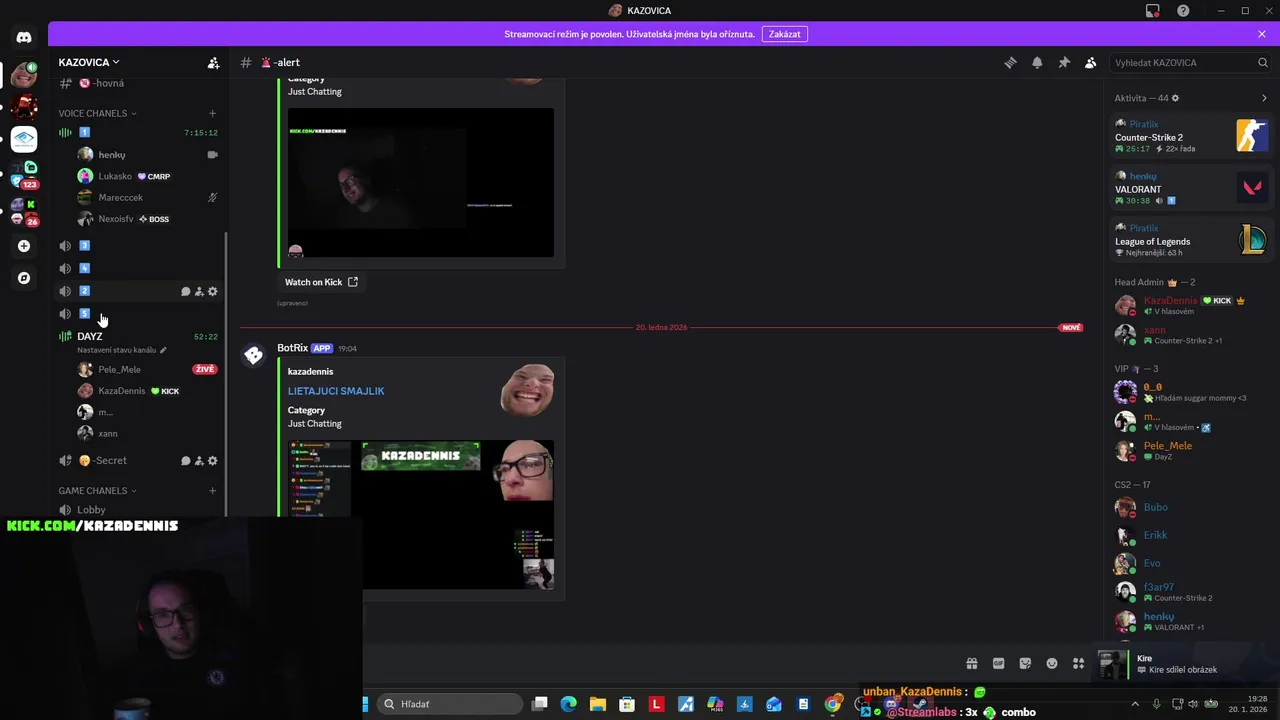Click Watch on Kick button

click(x=321, y=282)
